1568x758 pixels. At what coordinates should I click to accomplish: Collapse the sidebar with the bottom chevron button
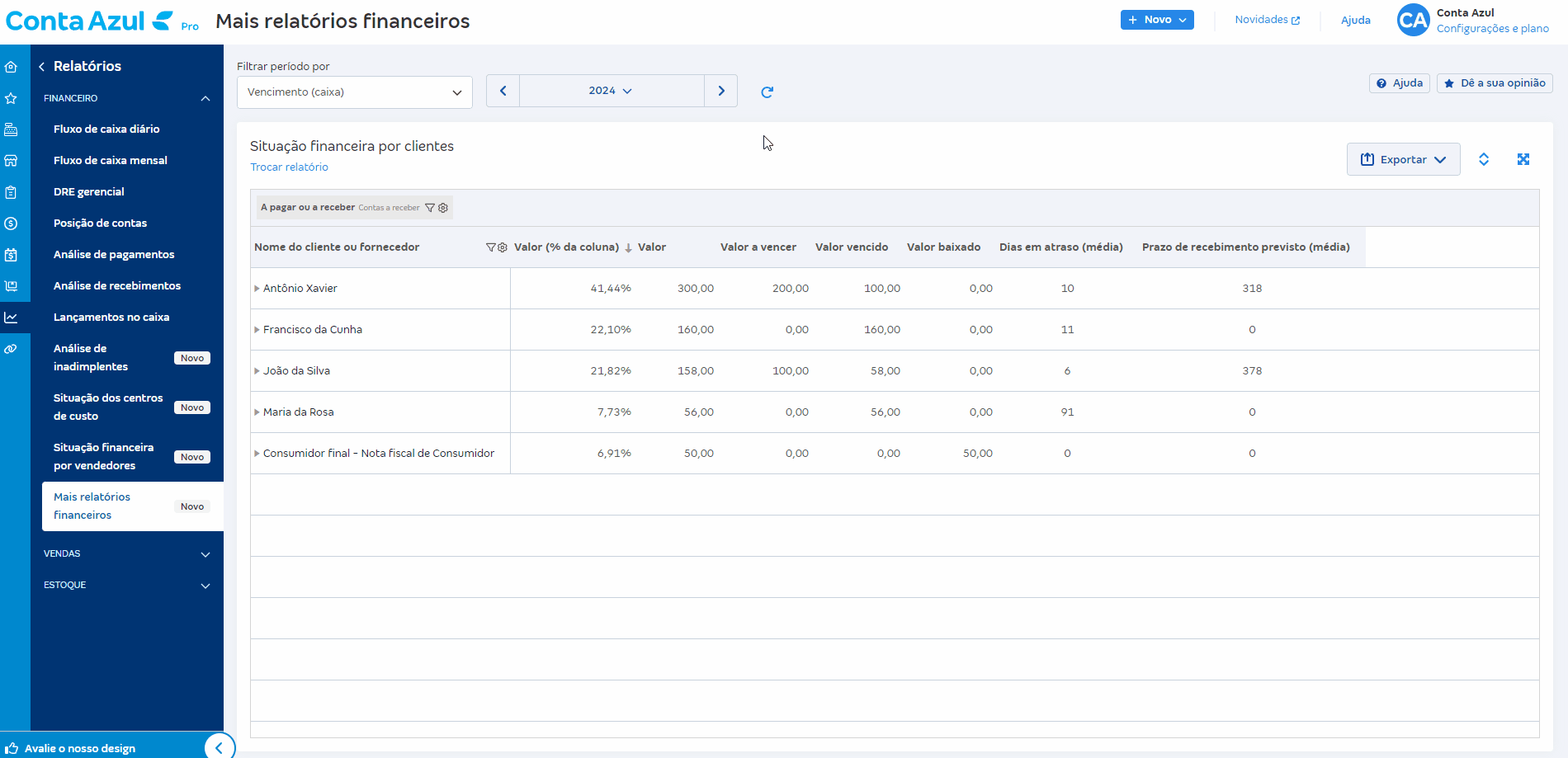[x=219, y=747]
